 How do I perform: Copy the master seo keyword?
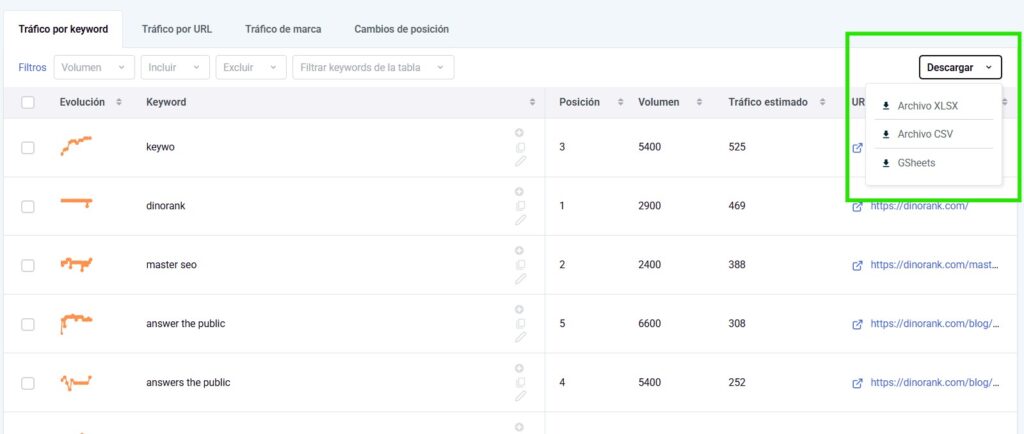coord(520,265)
